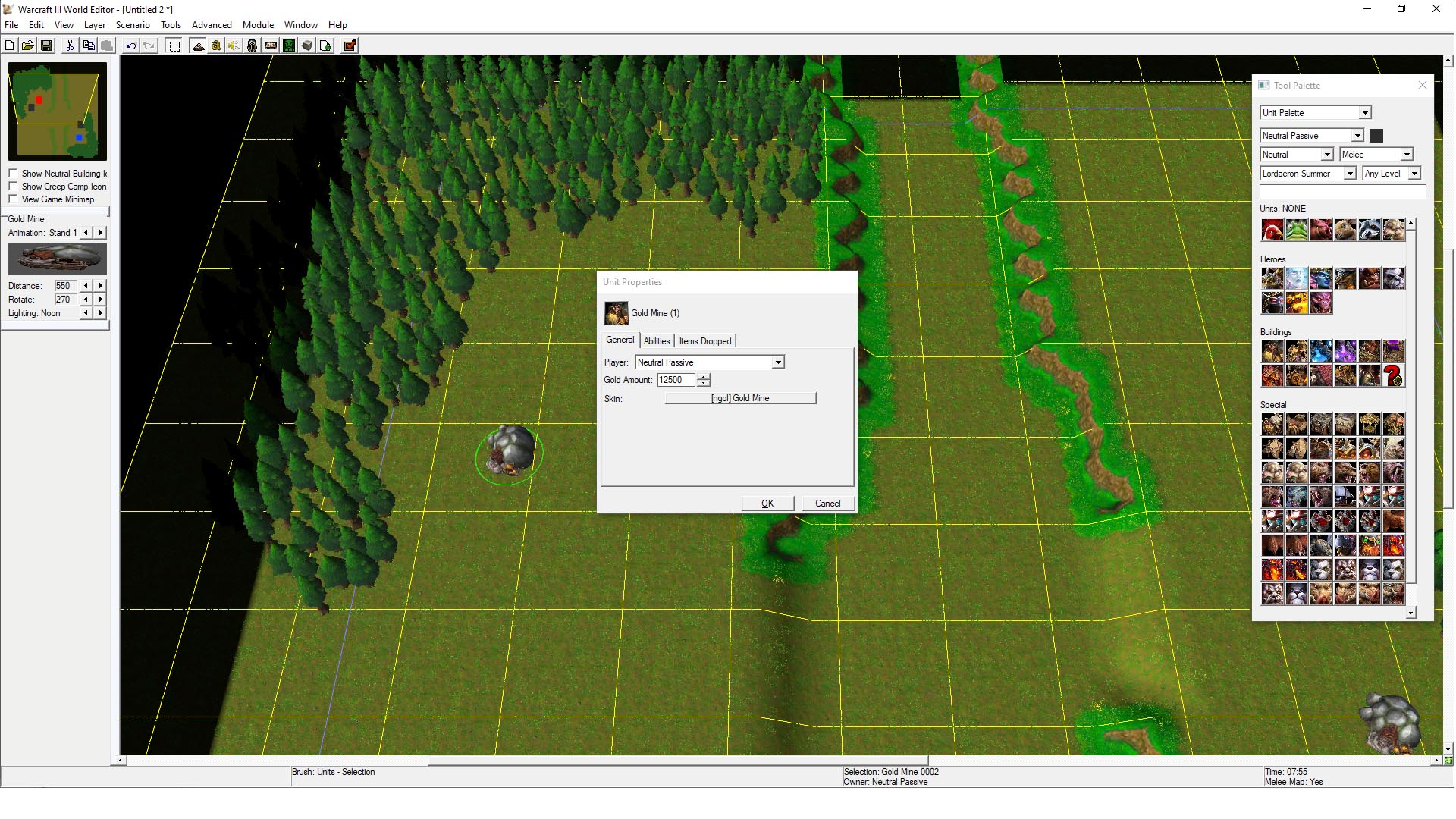1456x819 pixels.
Task: Switch to Items Dropped tab in Unit Properties
Action: click(x=705, y=341)
